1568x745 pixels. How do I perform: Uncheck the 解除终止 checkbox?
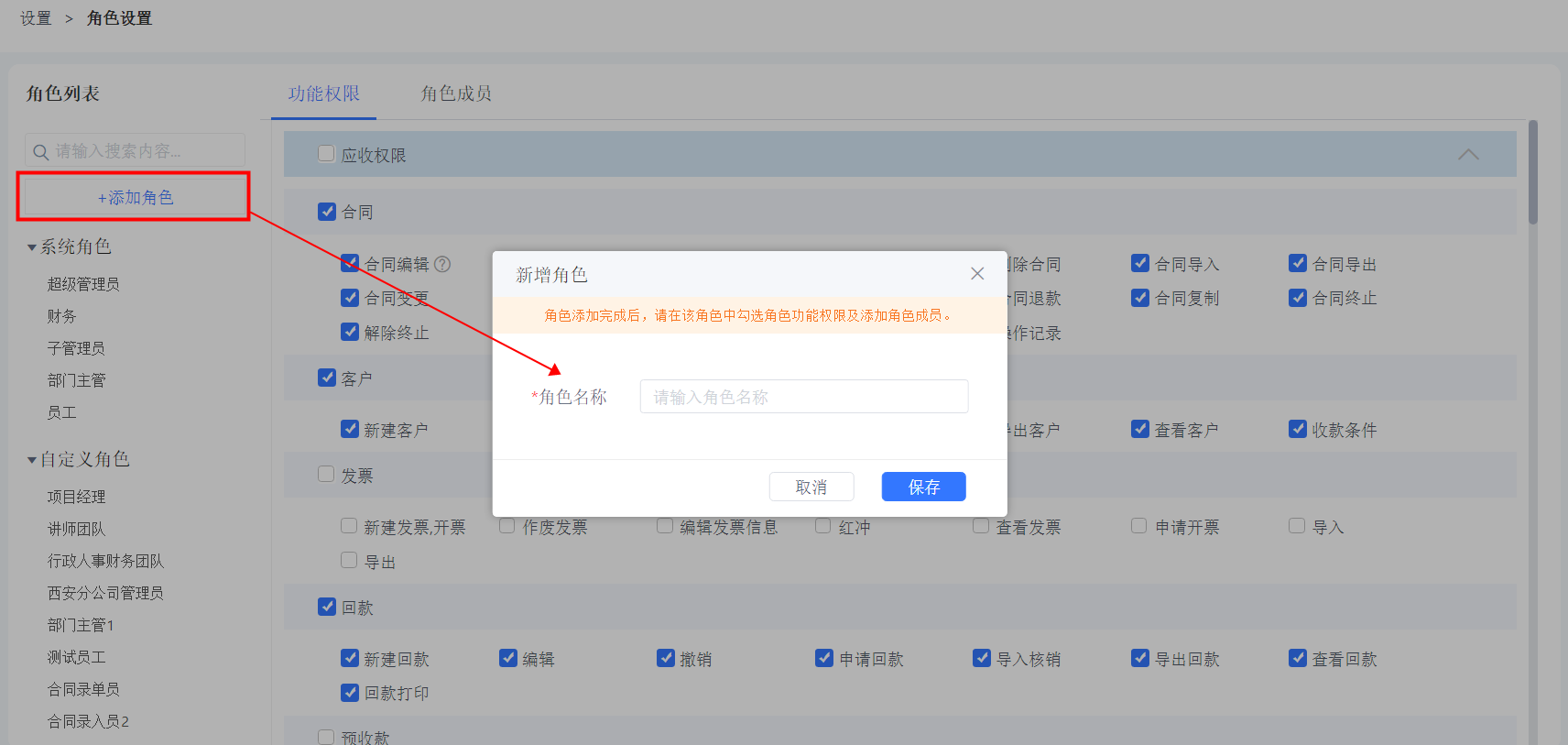(350, 332)
